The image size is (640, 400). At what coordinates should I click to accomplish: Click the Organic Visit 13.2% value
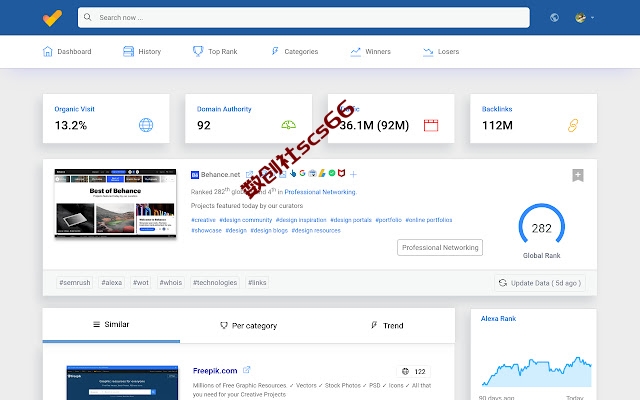(71, 125)
